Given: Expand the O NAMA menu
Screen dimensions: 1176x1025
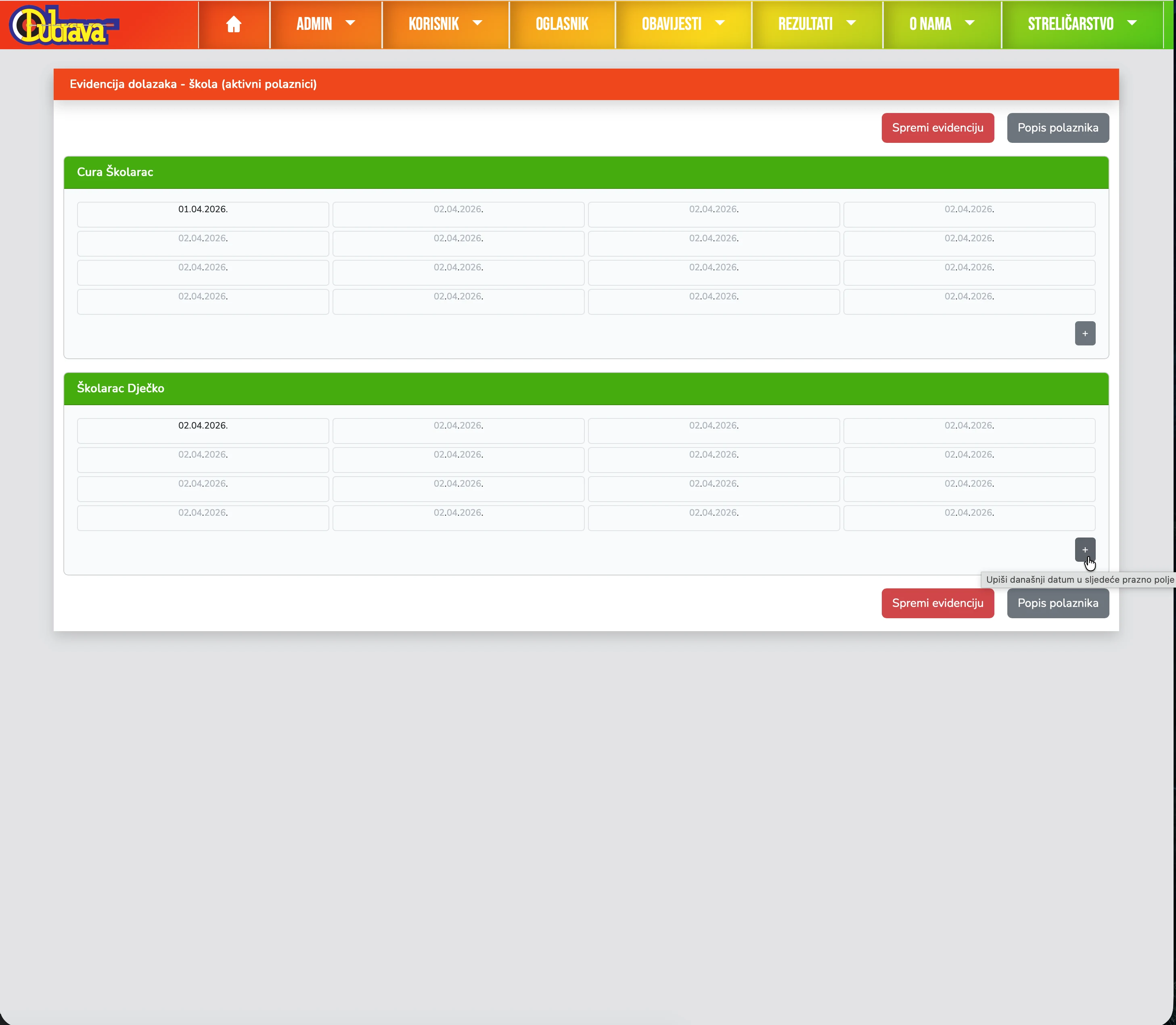Looking at the screenshot, I should pos(942,24).
